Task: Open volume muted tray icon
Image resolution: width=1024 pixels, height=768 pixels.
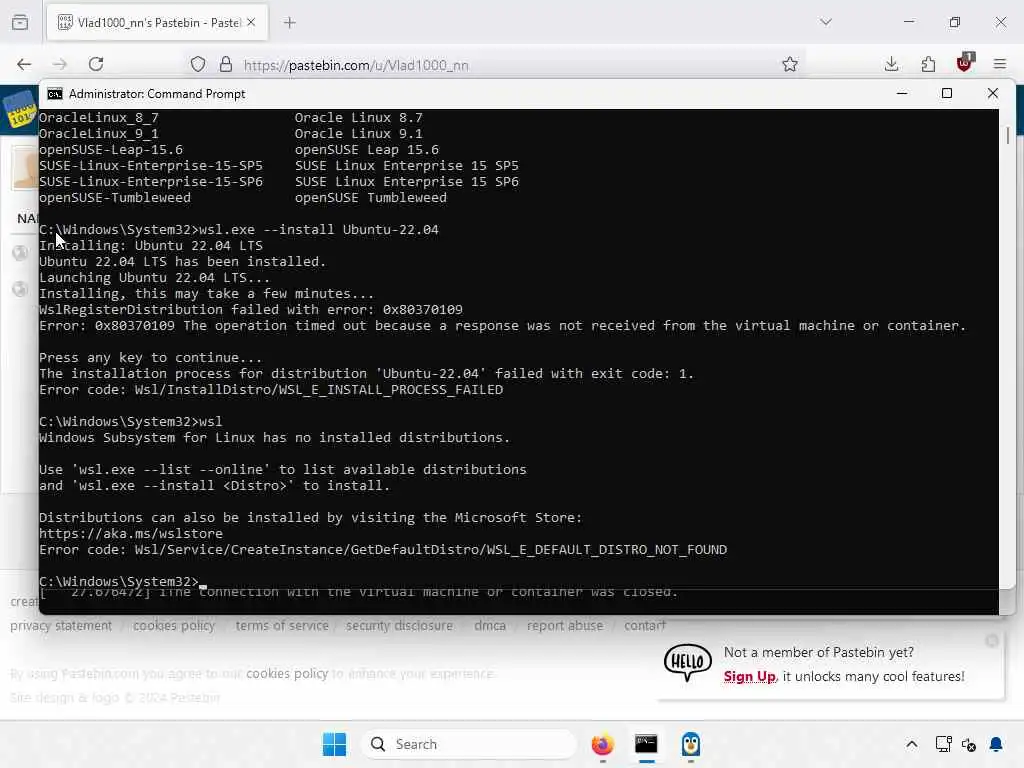Action: click(x=968, y=744)
